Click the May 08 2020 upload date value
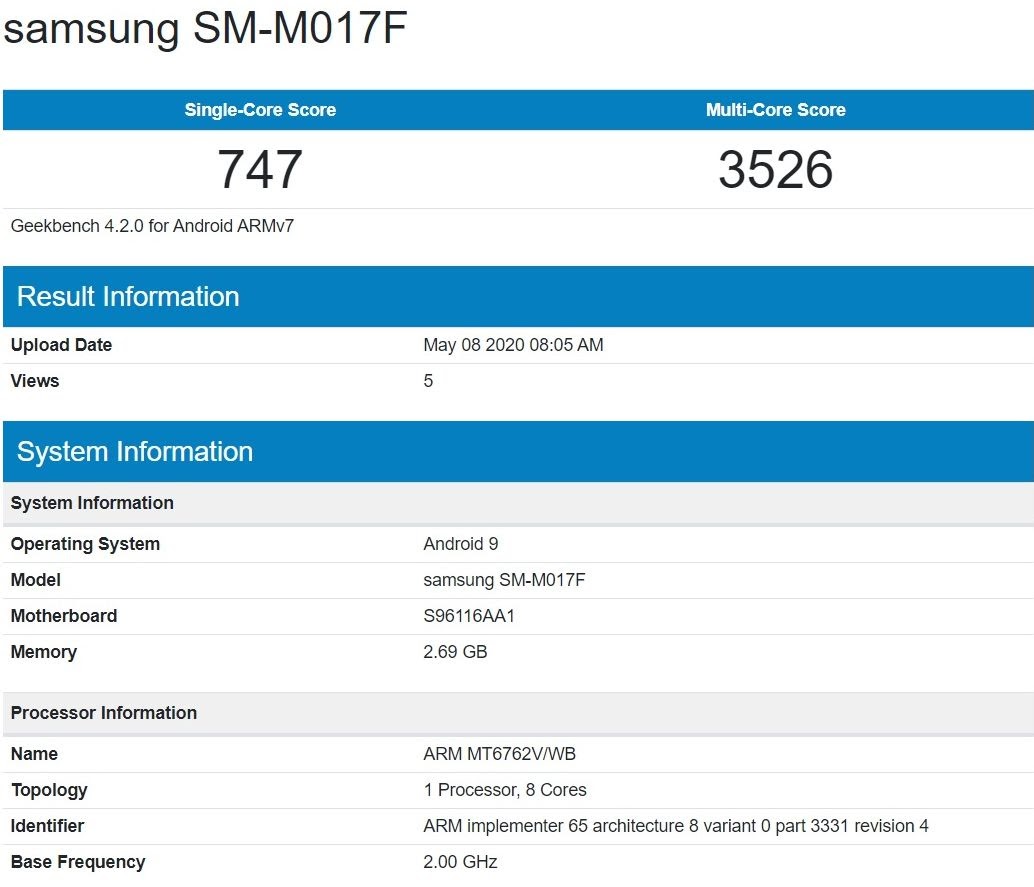 tap(513, 345)
